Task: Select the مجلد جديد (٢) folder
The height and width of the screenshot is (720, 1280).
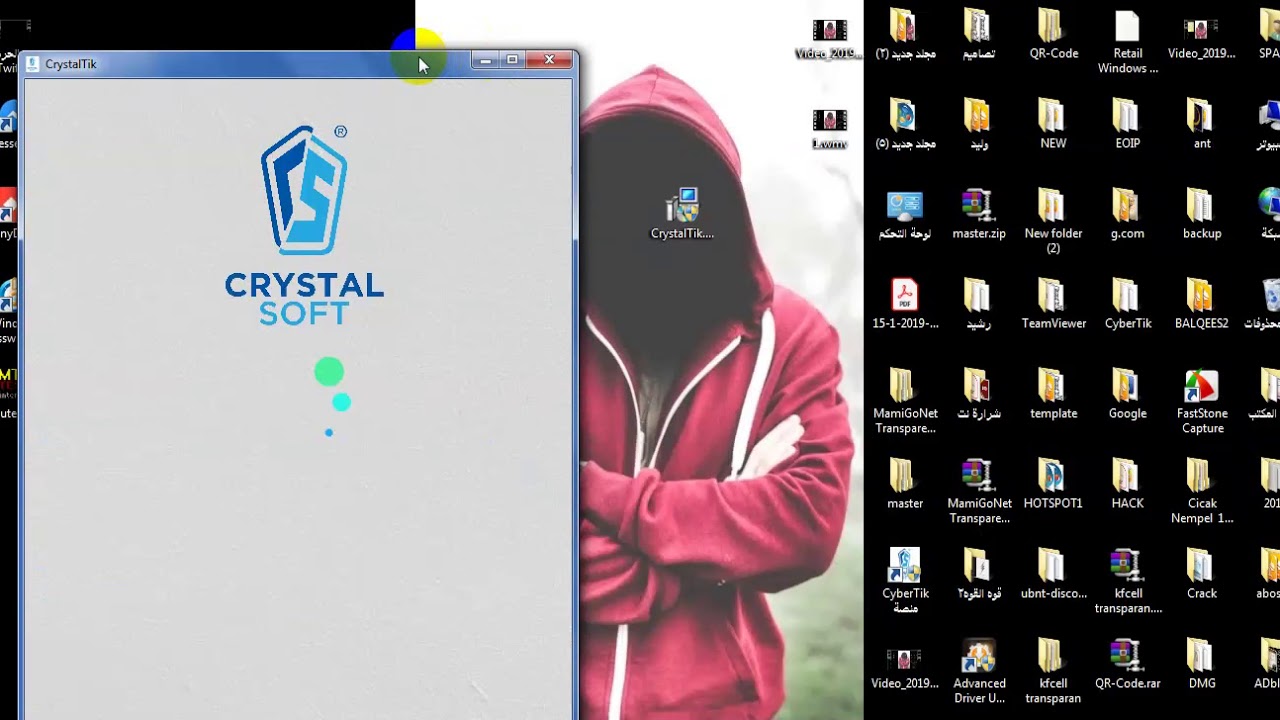Action: coord(904,35)
